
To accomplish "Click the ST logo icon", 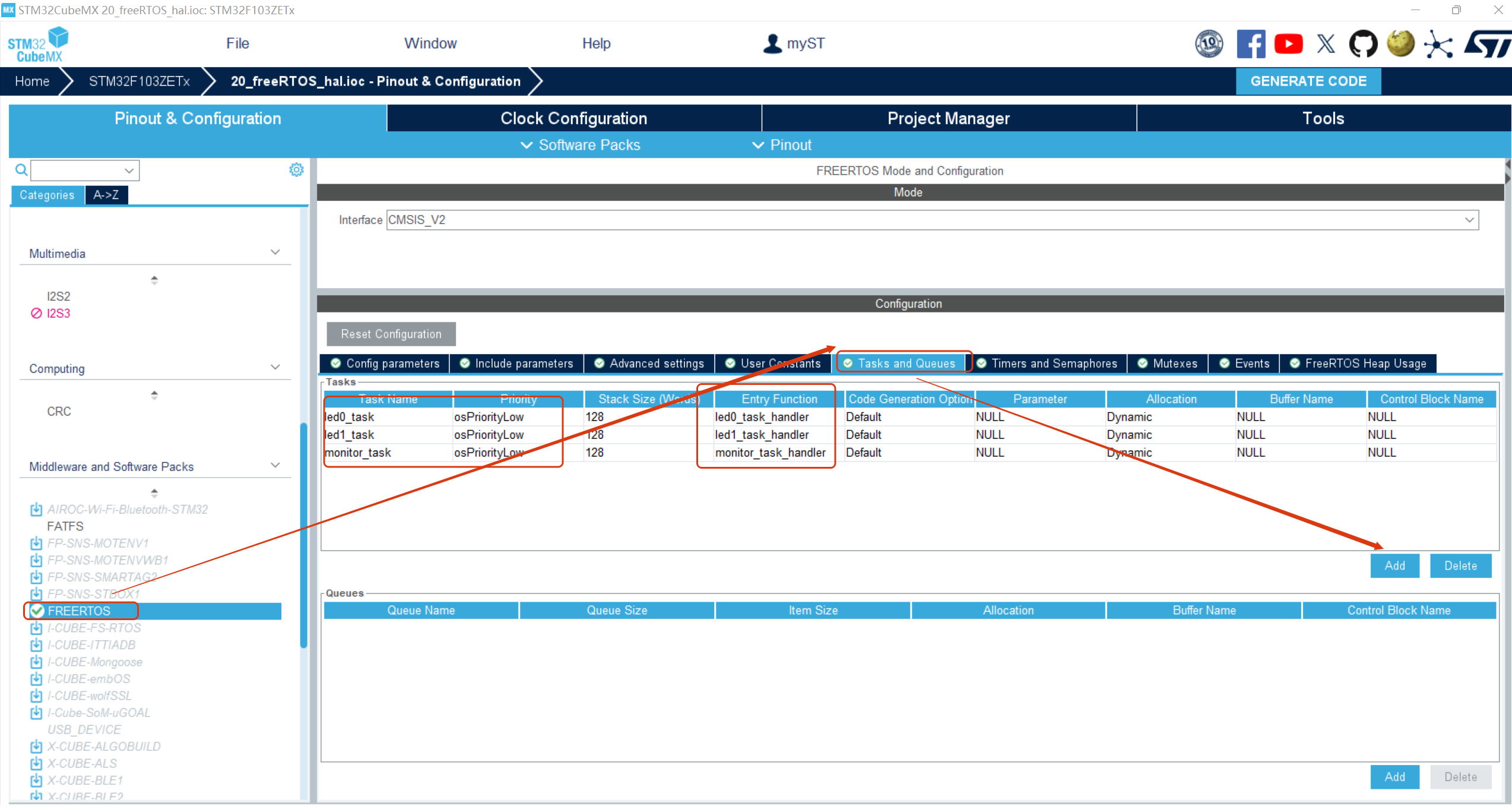I will click(1488, 44).
